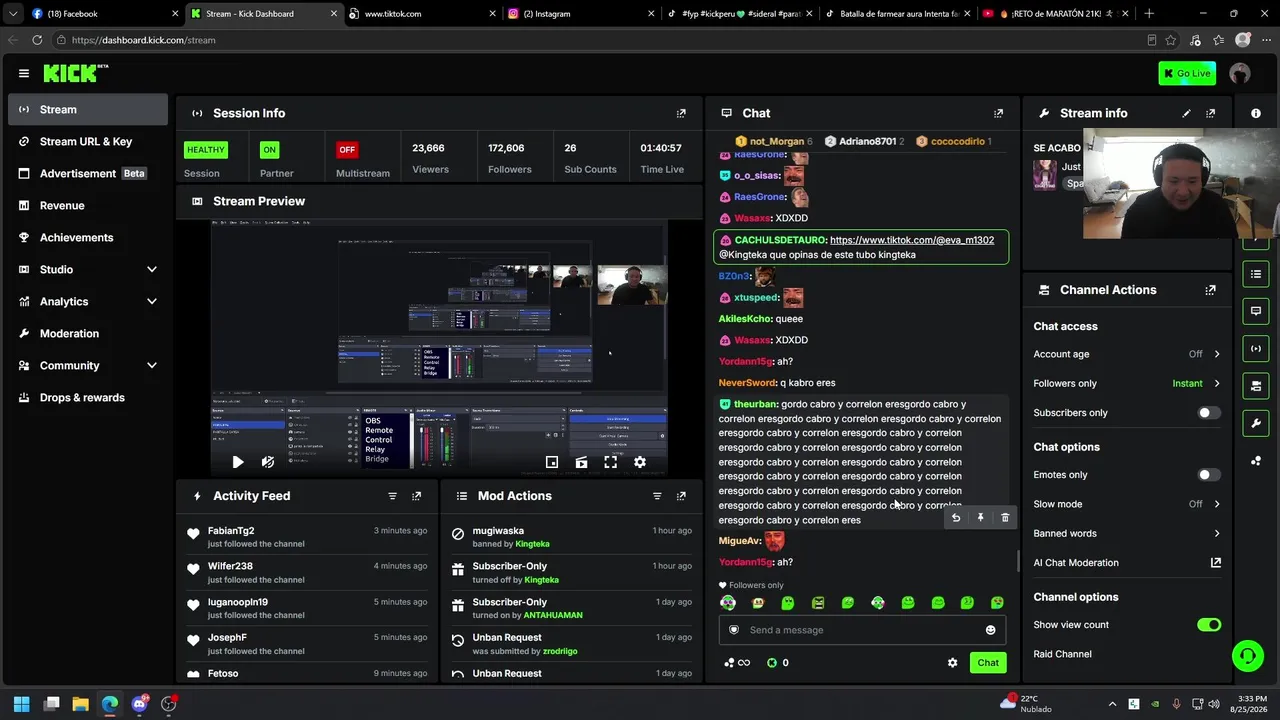Switch to the Facebook browser tab

(104, 14)
